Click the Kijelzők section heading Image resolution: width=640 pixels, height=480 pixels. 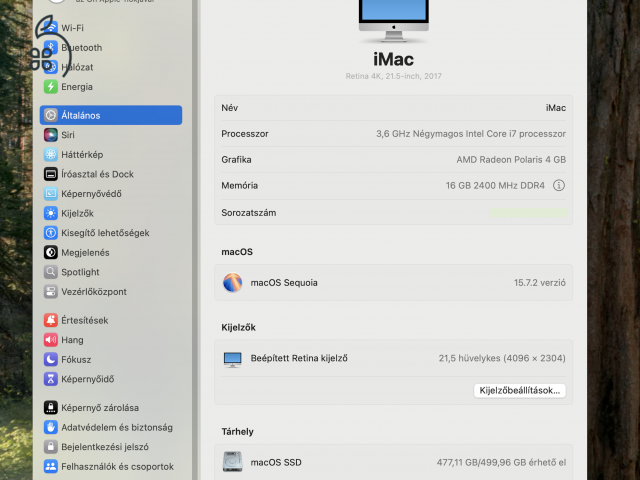238,327
